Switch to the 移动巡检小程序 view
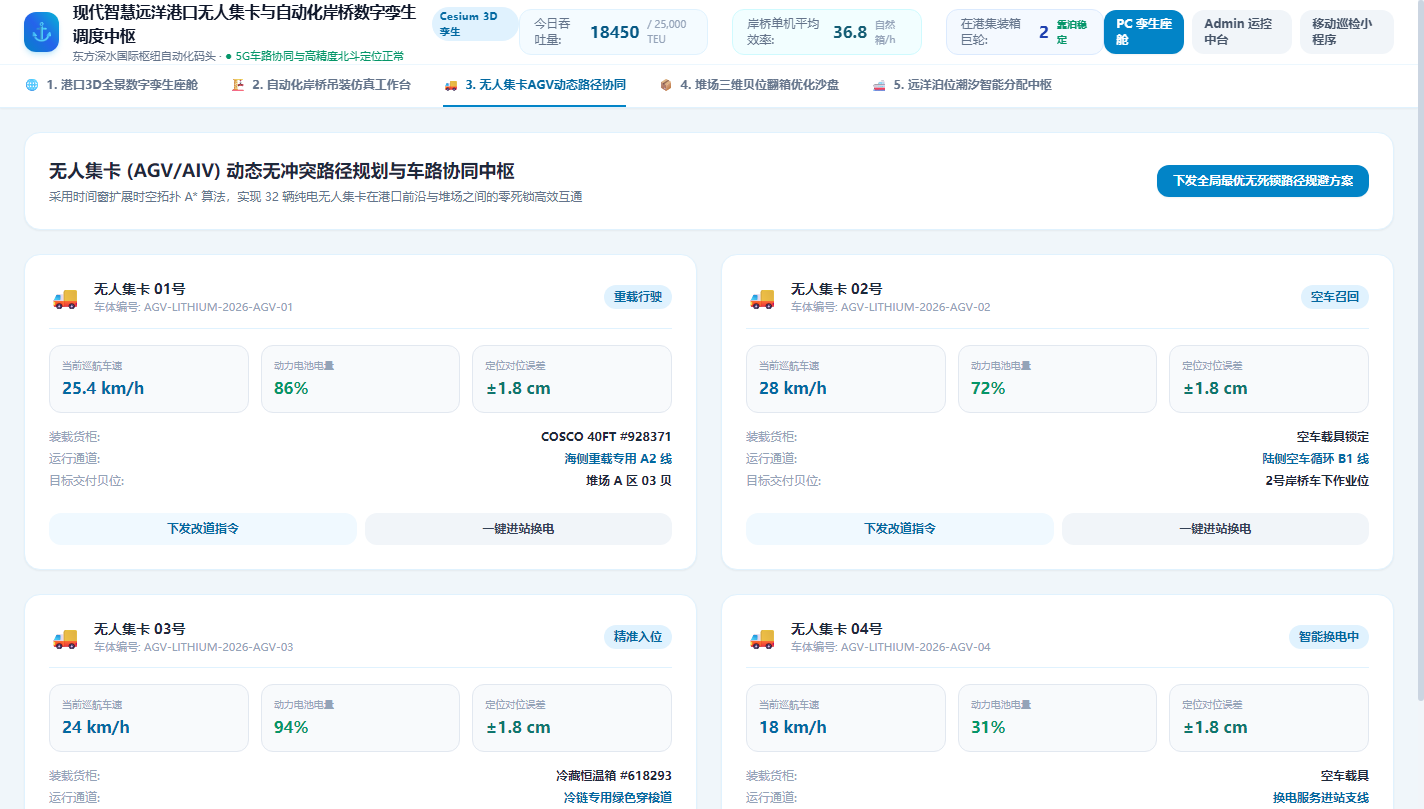 pyautogui.click(x=1346, y=32)
